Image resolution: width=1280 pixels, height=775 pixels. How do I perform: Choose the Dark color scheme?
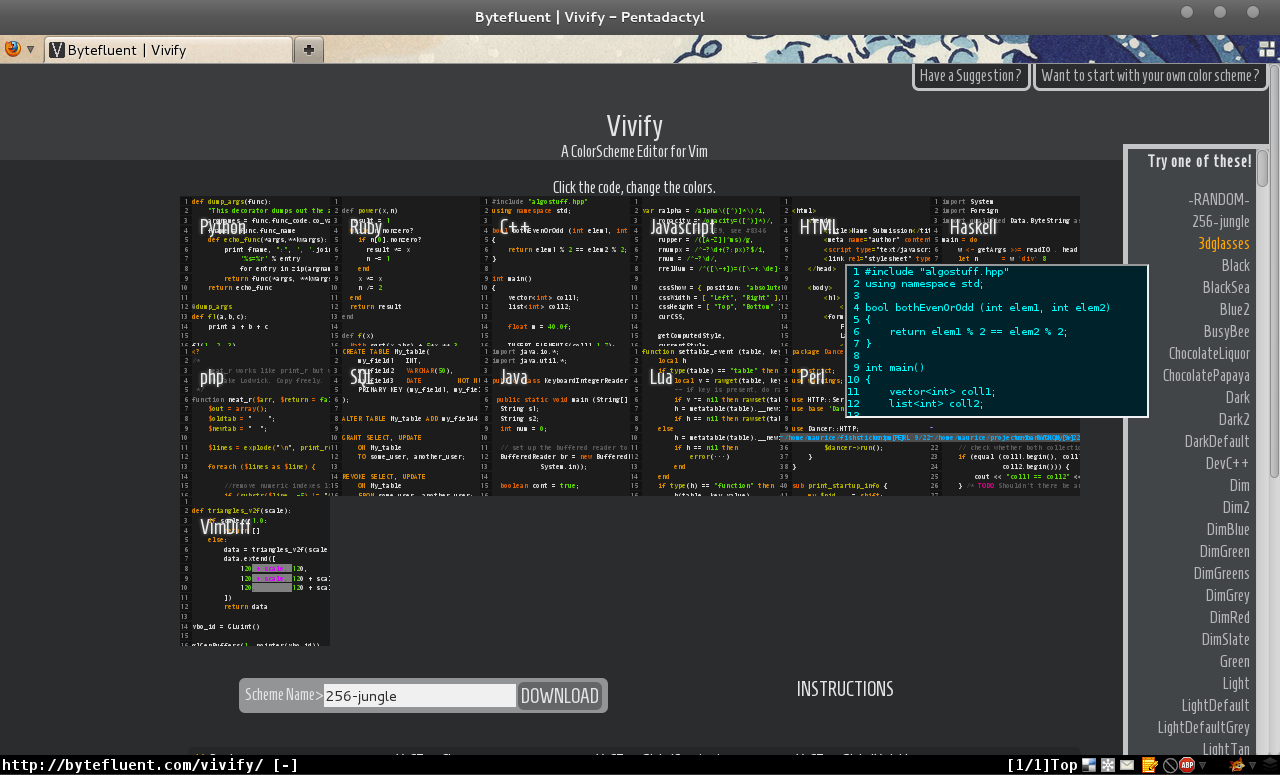pos(1238,398)
